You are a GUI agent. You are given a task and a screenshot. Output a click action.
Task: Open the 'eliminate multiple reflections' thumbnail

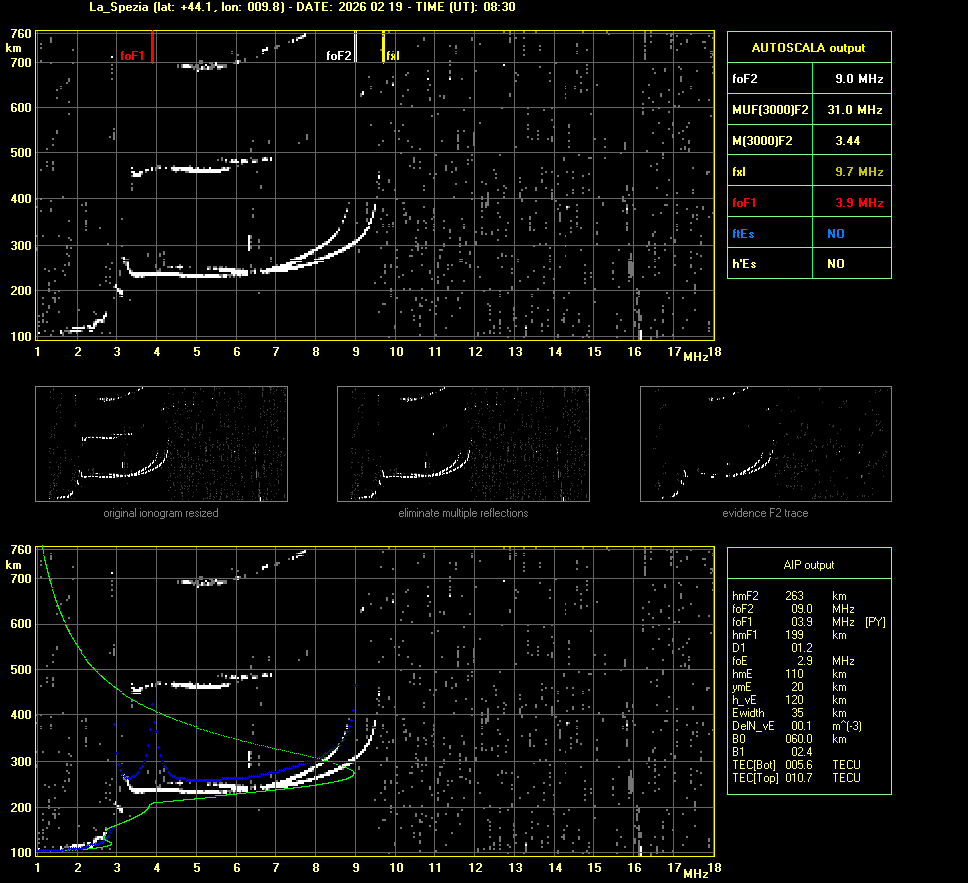463,444
